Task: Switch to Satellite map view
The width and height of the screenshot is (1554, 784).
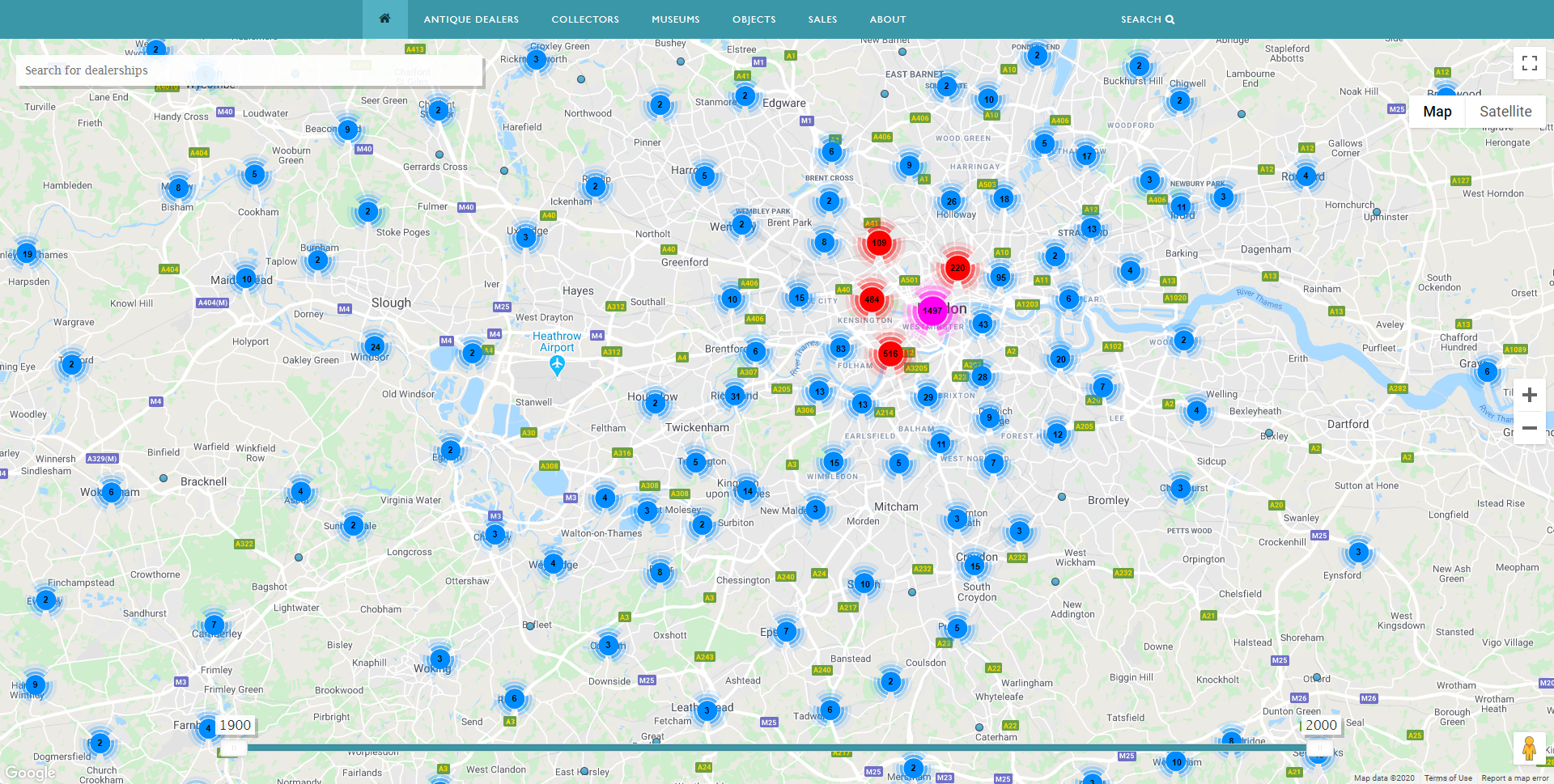Action: point(1505,112)
